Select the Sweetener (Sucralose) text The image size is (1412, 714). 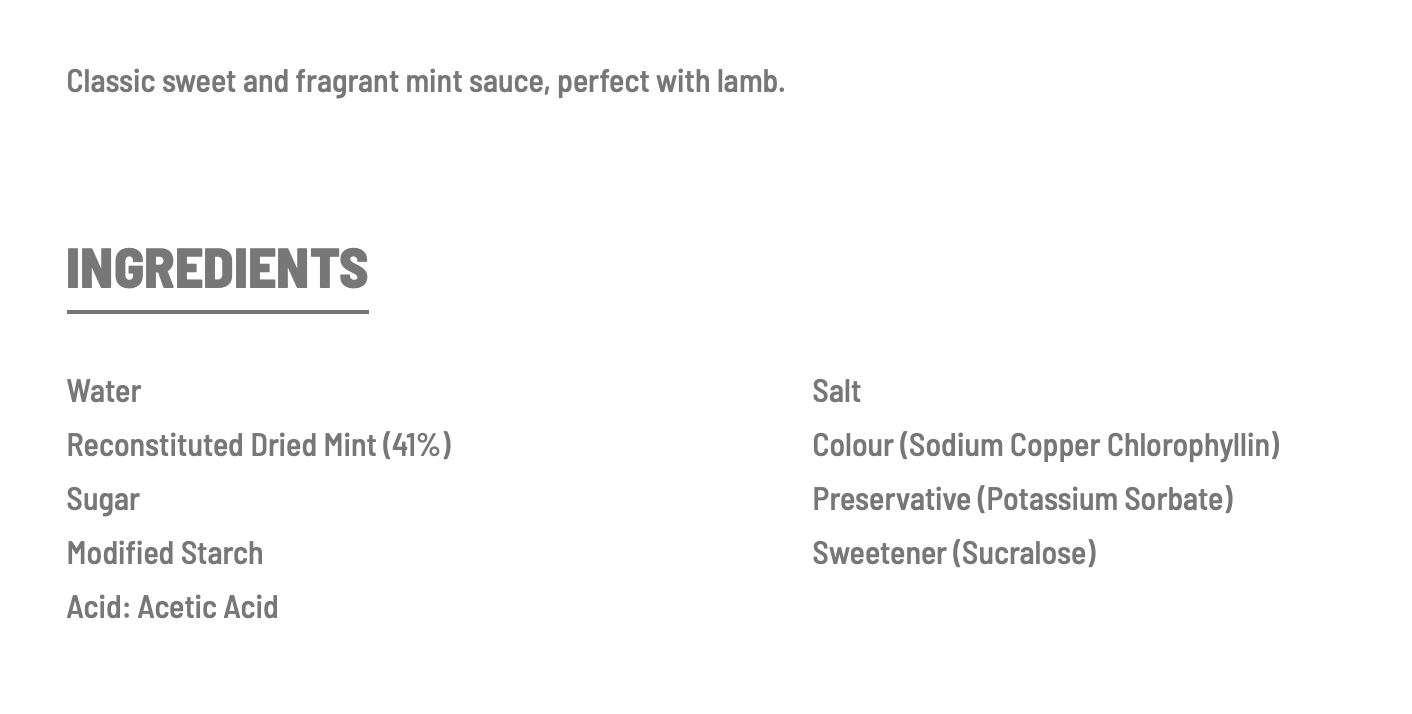(954, 553)
